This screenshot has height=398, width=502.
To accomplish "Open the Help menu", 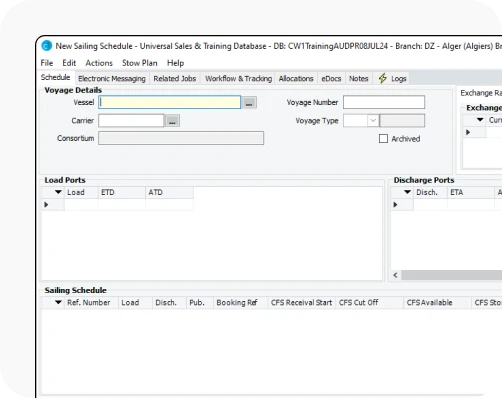I will coord(175,63).
